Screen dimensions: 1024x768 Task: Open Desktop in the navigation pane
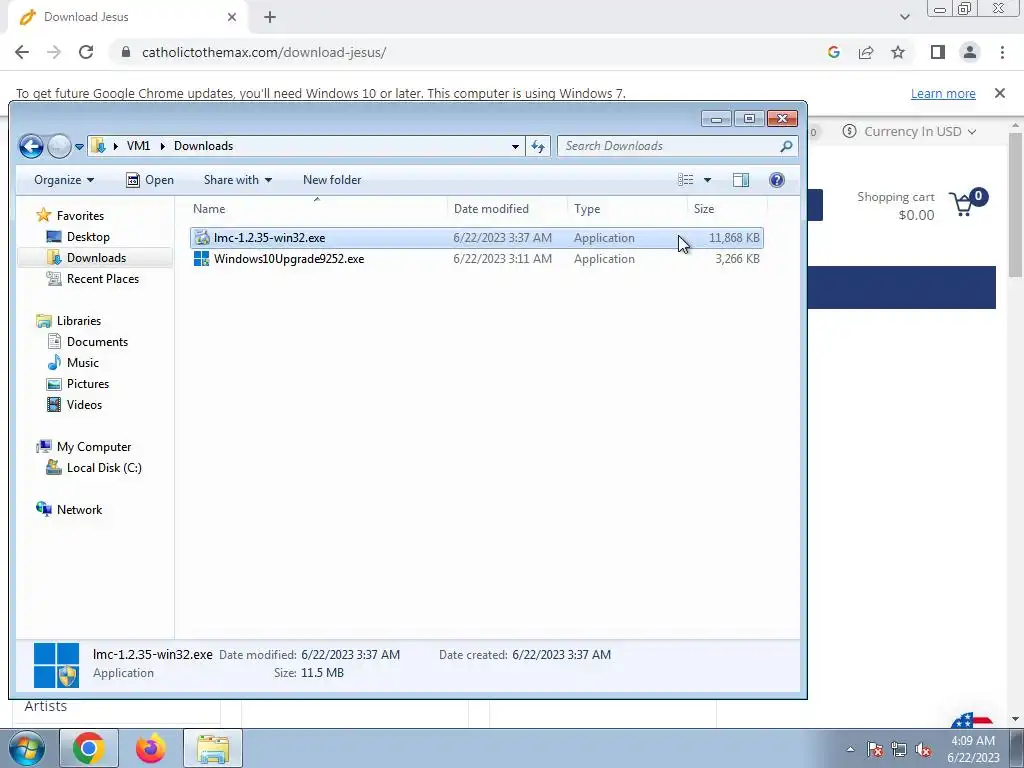click(88, 237)
